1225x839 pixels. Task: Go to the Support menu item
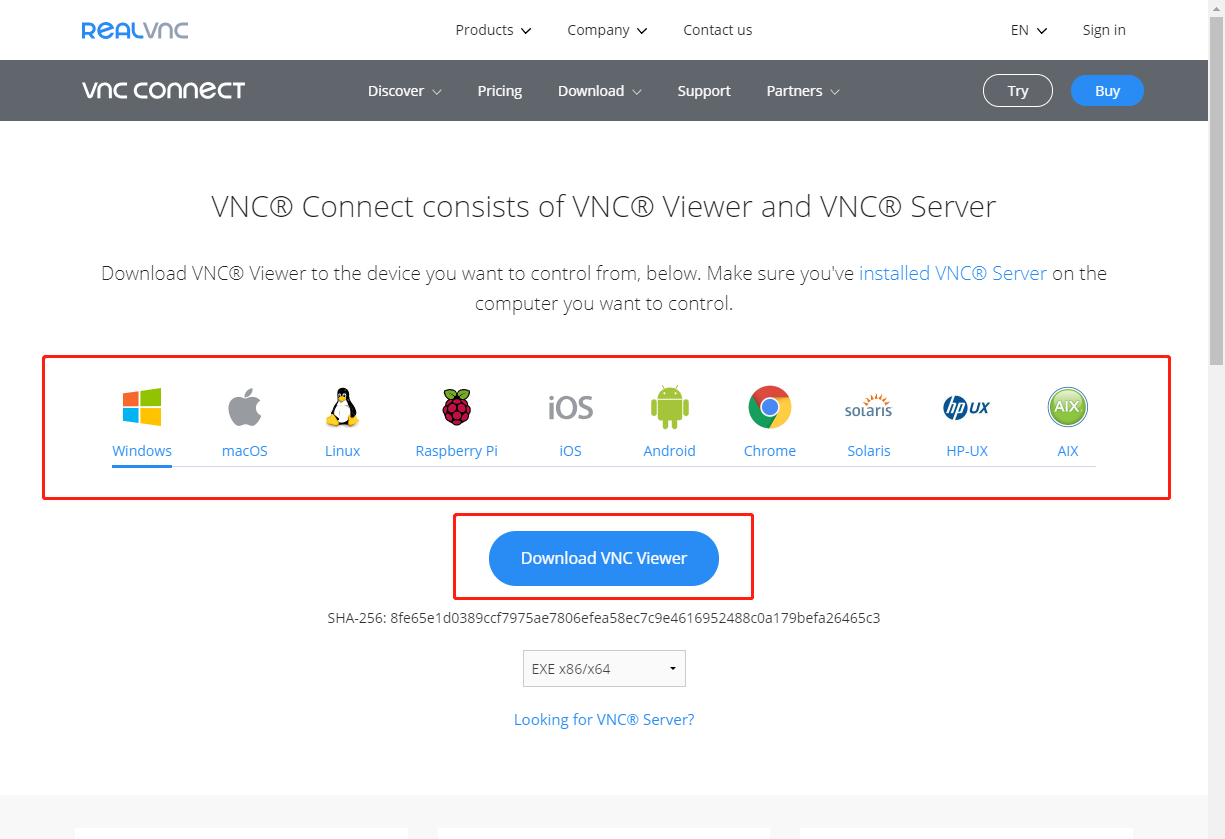coord(704,90)
